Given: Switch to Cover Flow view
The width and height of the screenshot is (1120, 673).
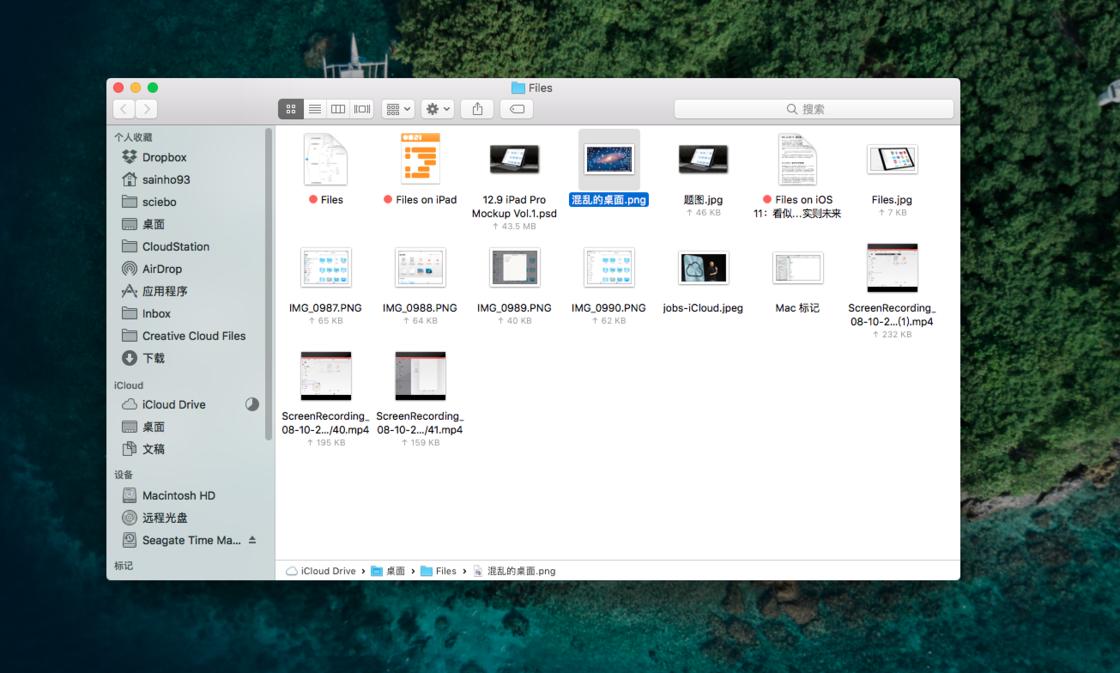Looking at the screenshot, I should click(362, 109).
